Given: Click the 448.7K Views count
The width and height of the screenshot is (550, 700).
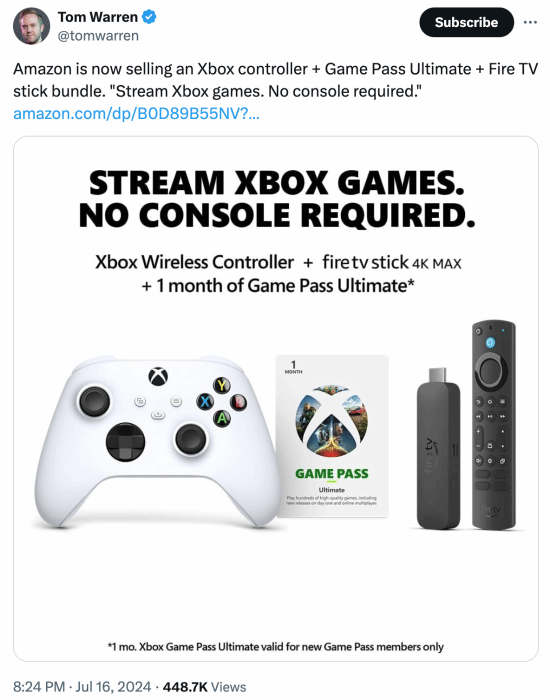Looking at the screenshot, I should pos(204,686).
